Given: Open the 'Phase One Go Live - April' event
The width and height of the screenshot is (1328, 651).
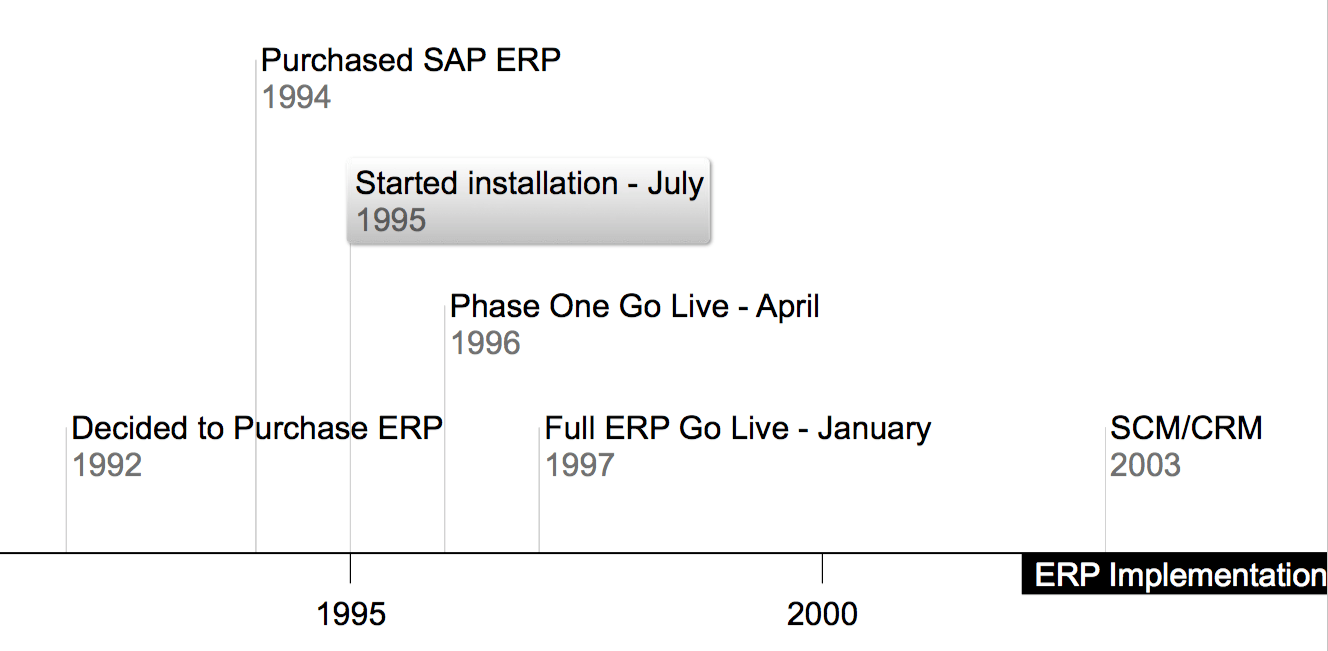Looking at the screenshot, I should [x=635, y=306].
